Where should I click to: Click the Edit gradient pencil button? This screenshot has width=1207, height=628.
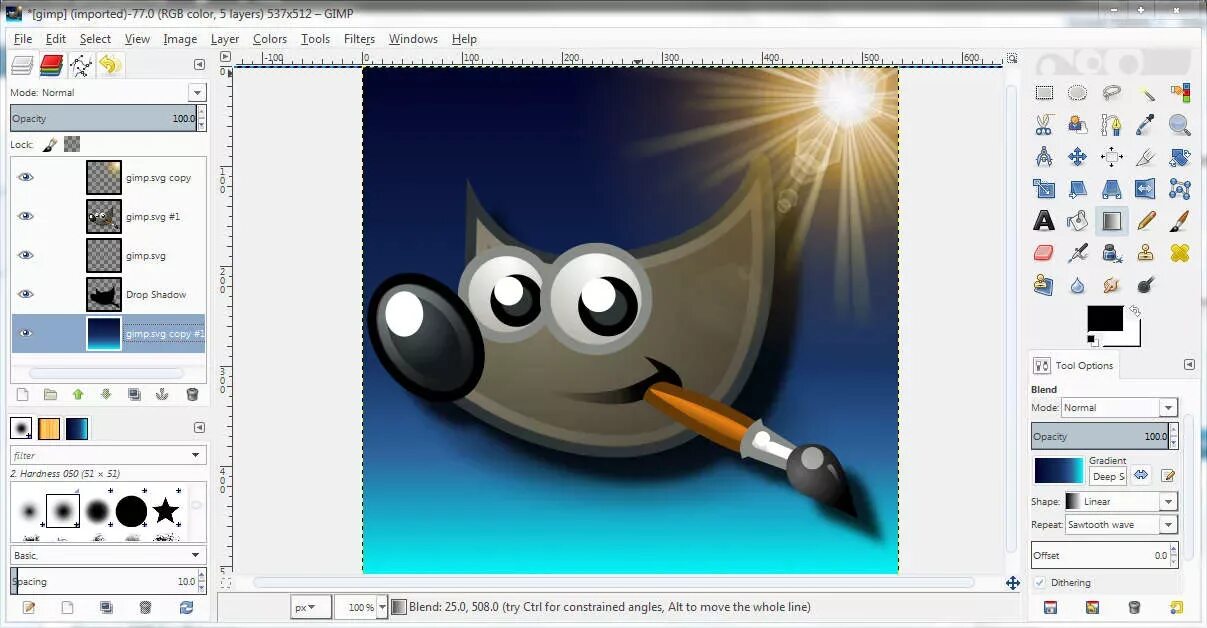1167,475
